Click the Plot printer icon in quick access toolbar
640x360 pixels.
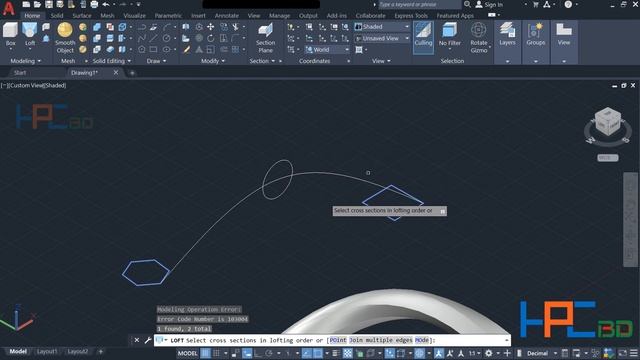click(94, 4)
